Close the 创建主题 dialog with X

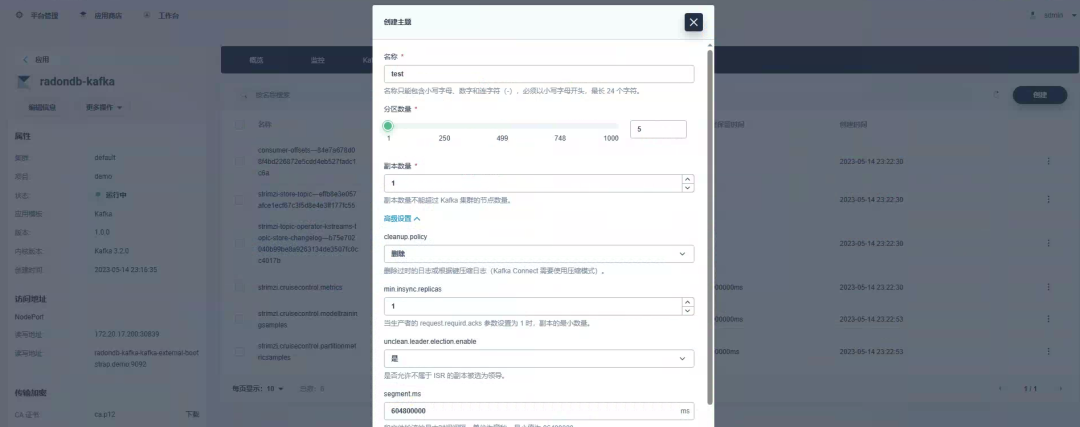click(694, 22)
